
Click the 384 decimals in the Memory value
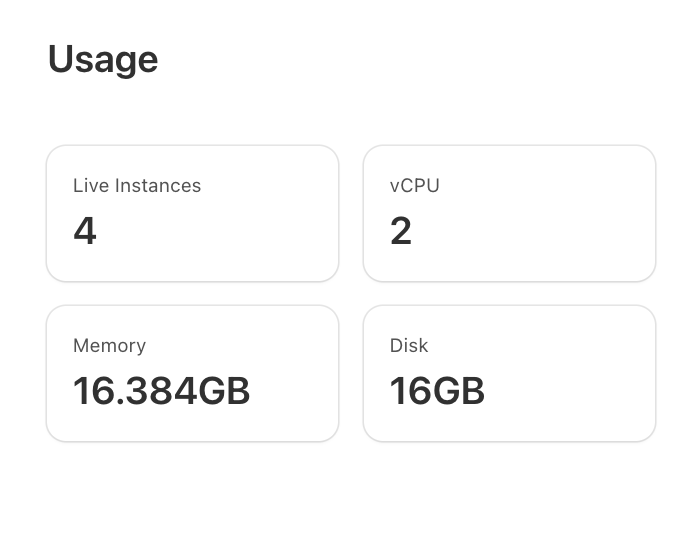point(165,391)
